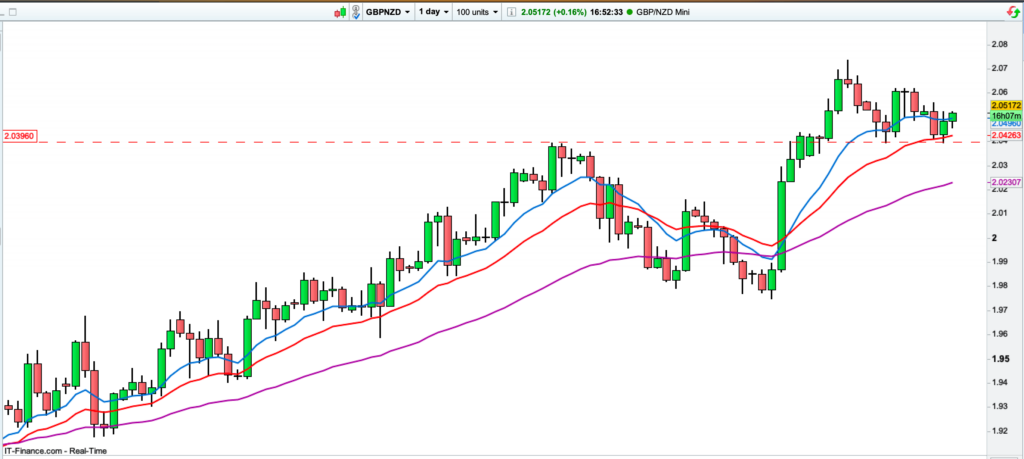
Task: Click the red 2.04263 moving average tag
Action: [1006, 136]
